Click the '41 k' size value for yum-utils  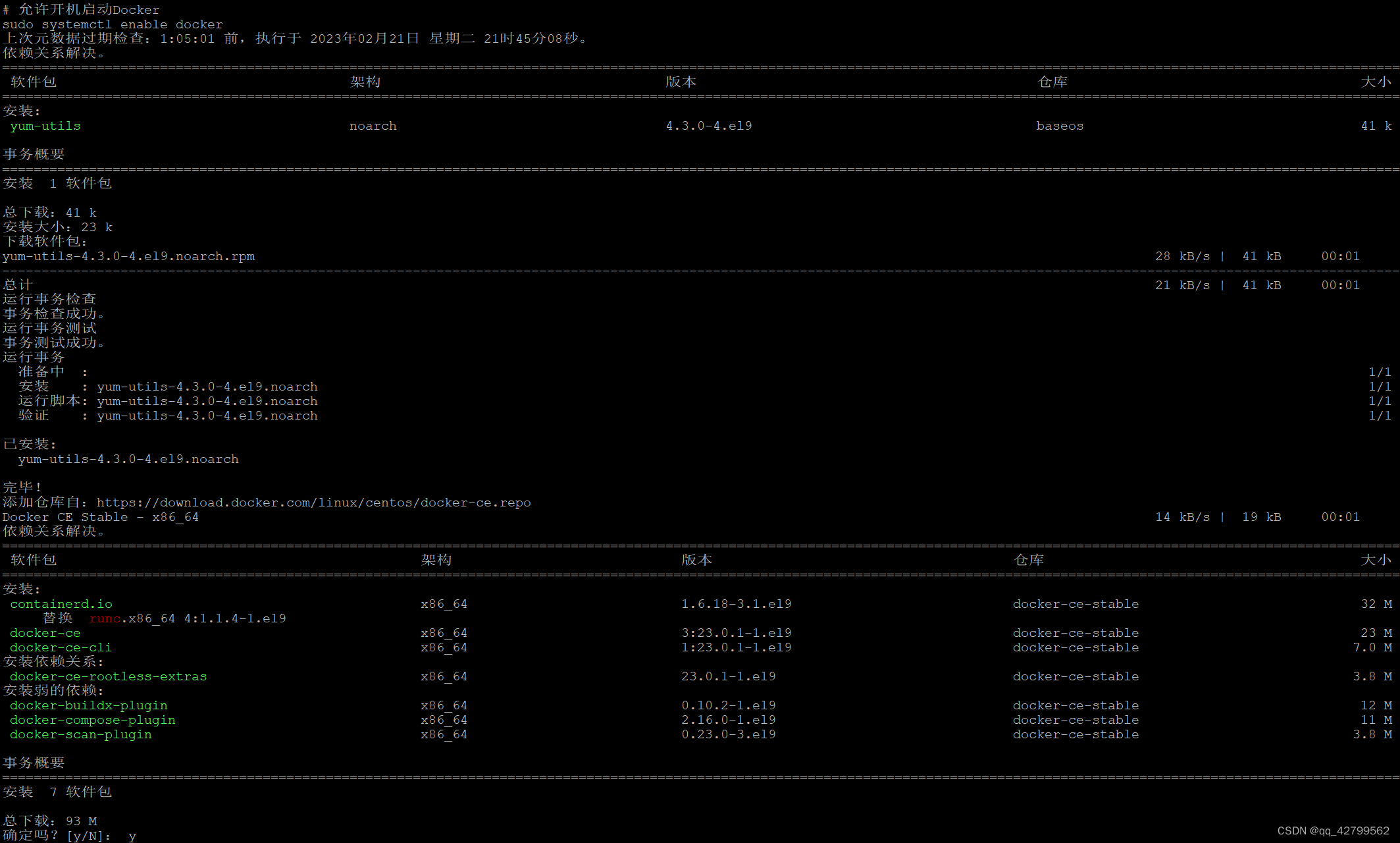point(1376,126)
